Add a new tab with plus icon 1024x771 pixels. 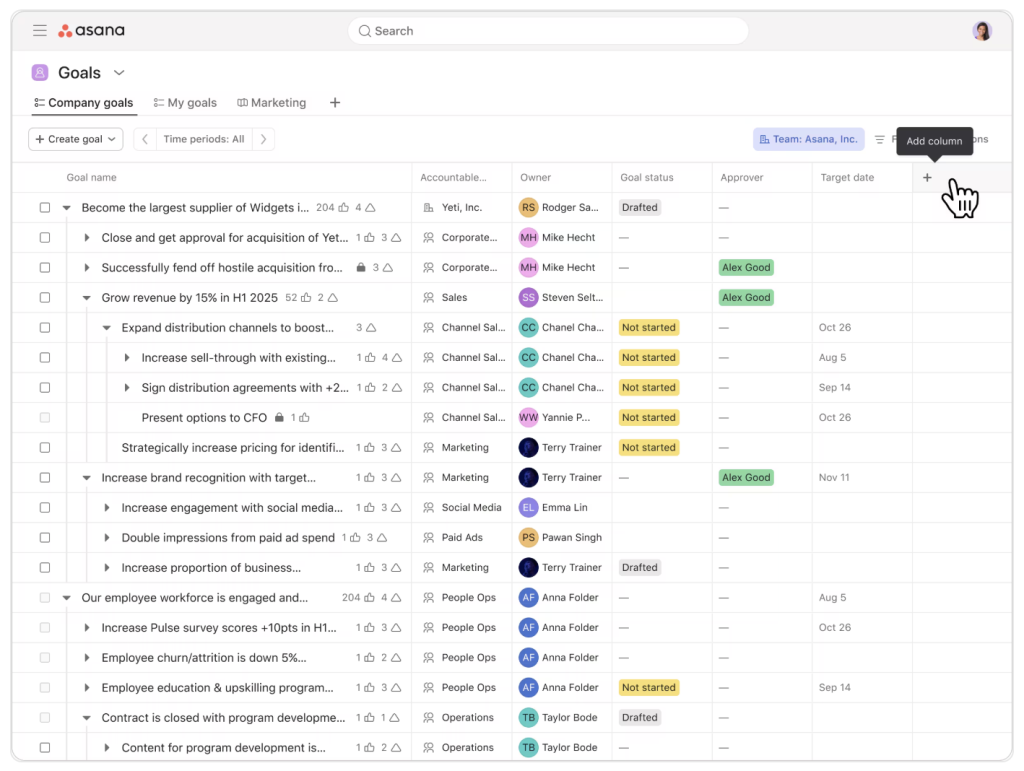[x=335, y=103]
